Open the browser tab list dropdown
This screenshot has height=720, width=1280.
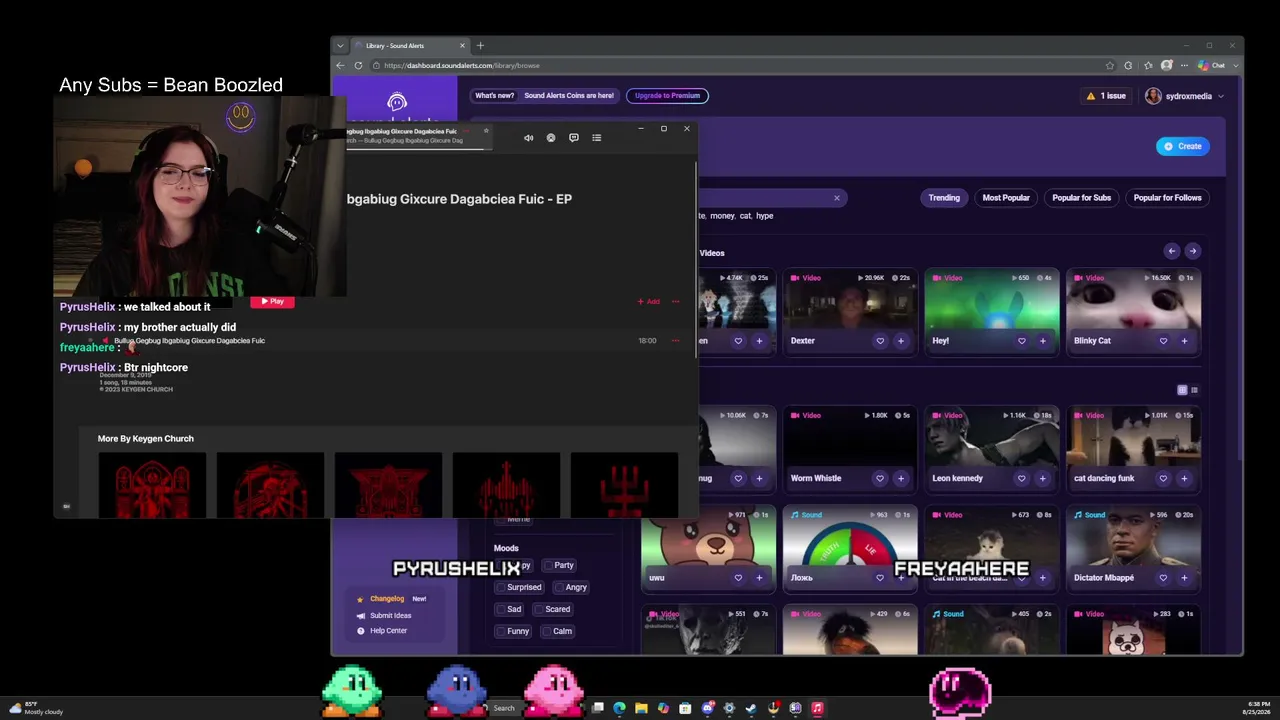[340, 45]
